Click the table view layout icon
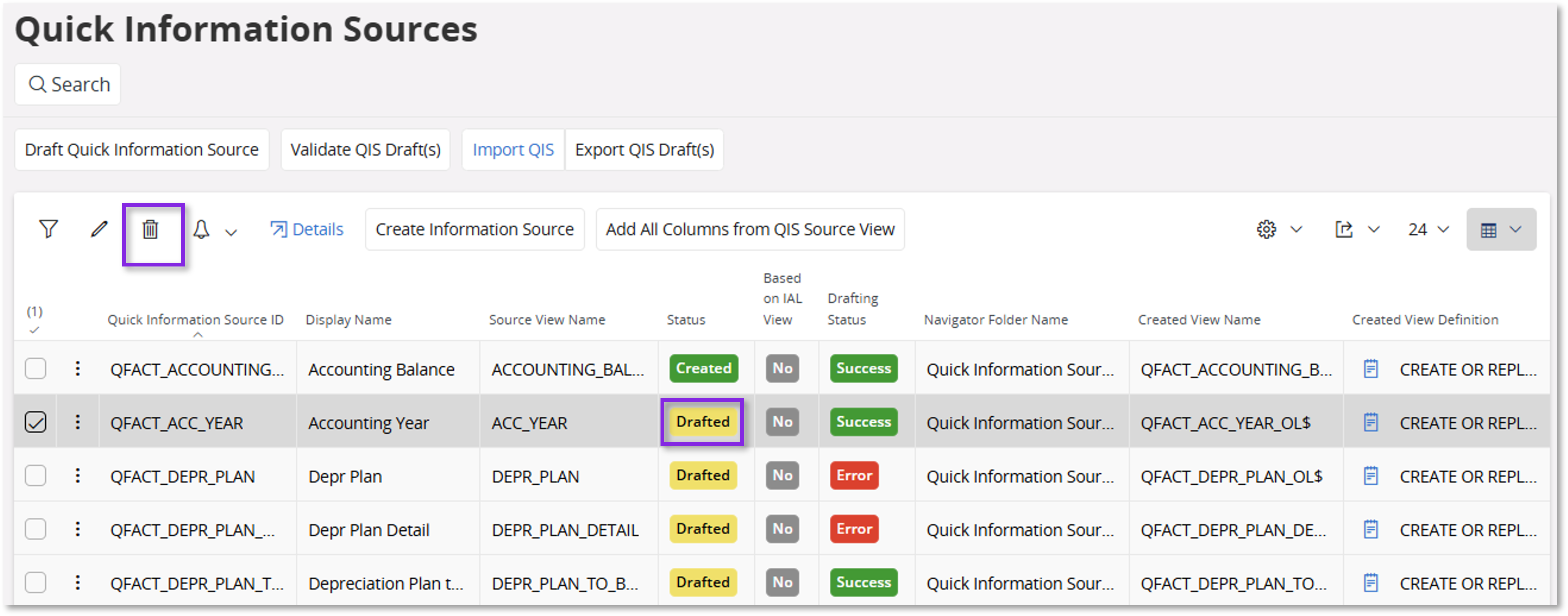This screenshot has width=1568, height=616. click(1488, 230)
